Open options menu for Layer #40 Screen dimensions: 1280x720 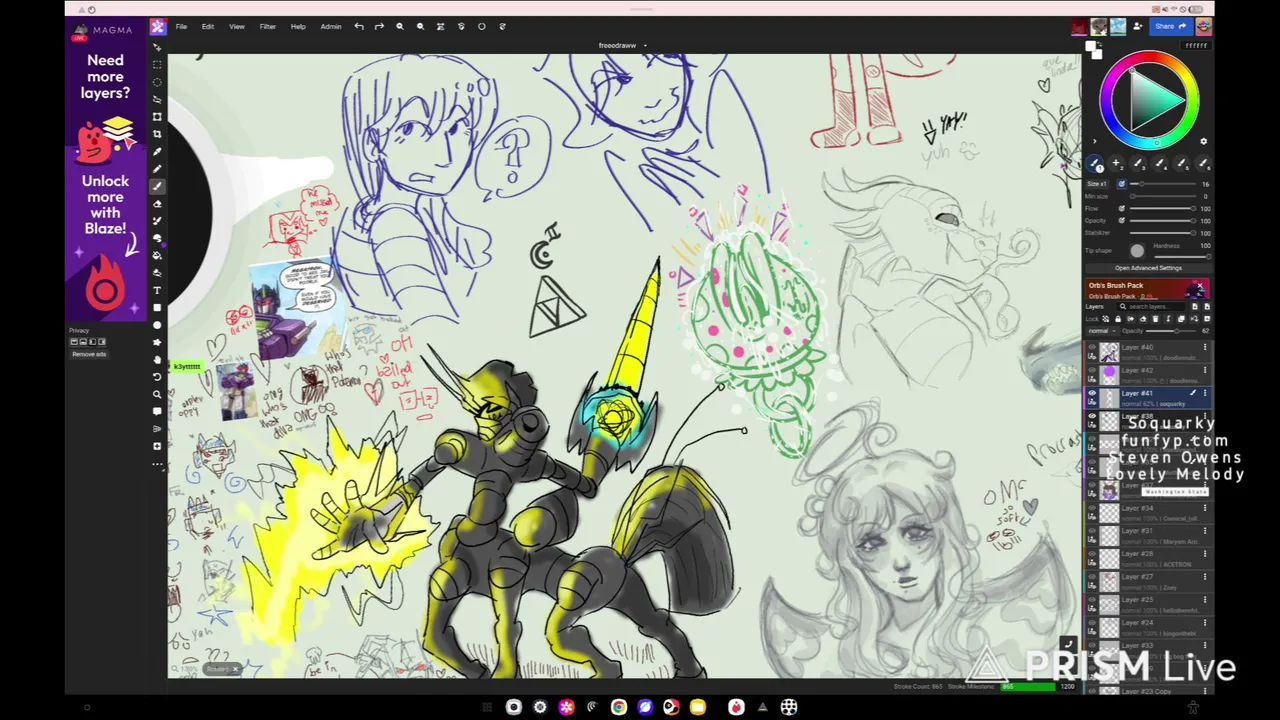point(1205,347)
